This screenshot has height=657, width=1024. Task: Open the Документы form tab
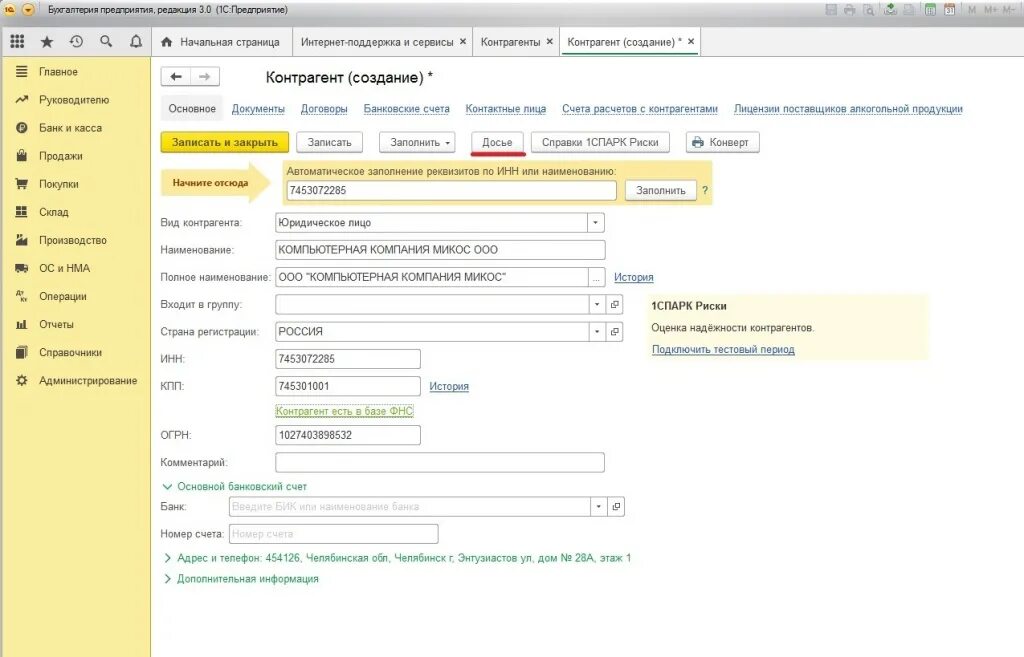point(258,108)
